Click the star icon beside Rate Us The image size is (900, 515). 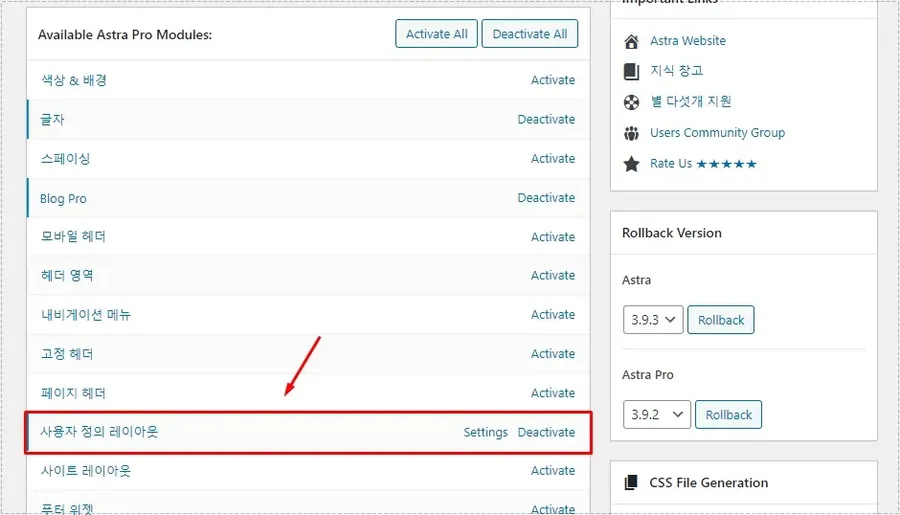[631, 164]
